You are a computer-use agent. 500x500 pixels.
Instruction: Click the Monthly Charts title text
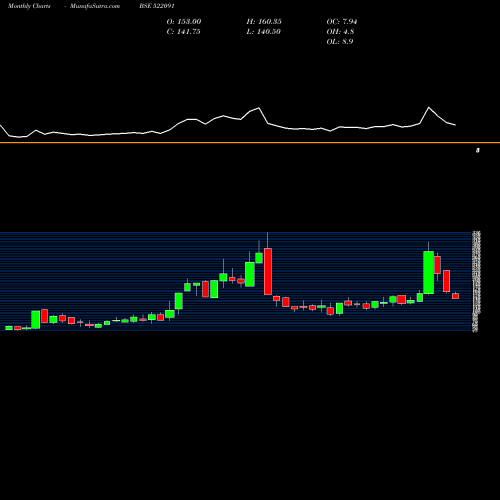pos(29,6)
